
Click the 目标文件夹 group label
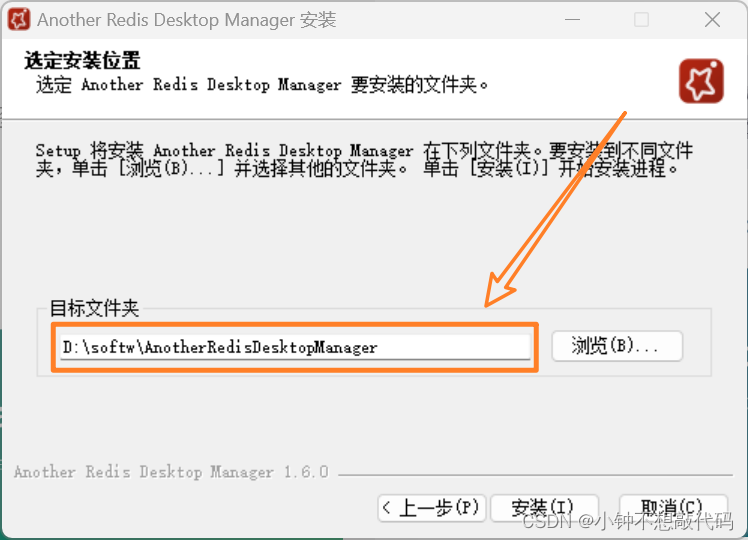click(x=94, y=308)
